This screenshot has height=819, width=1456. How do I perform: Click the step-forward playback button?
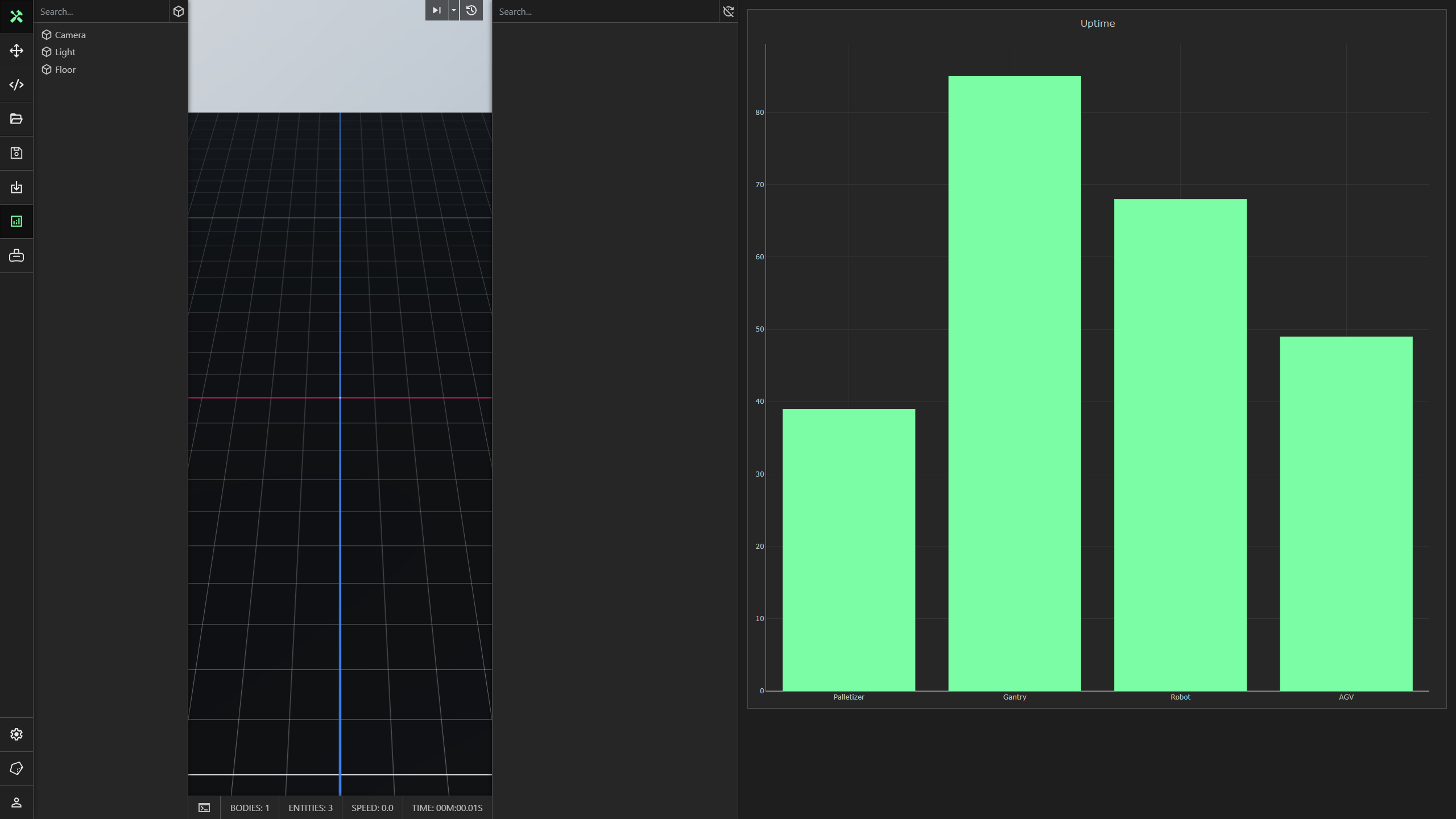pyautogui.click(x=436, y=10)
